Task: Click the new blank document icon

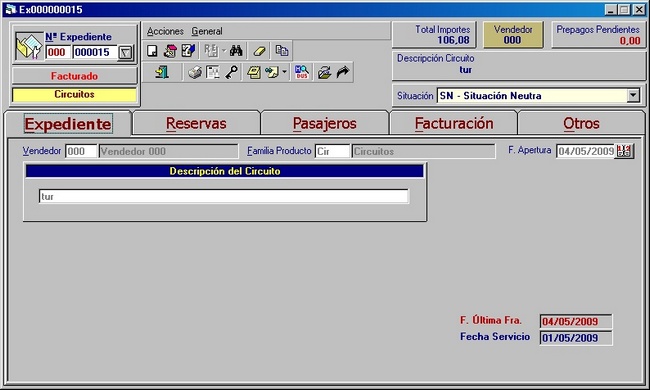Action: point(152,51)
